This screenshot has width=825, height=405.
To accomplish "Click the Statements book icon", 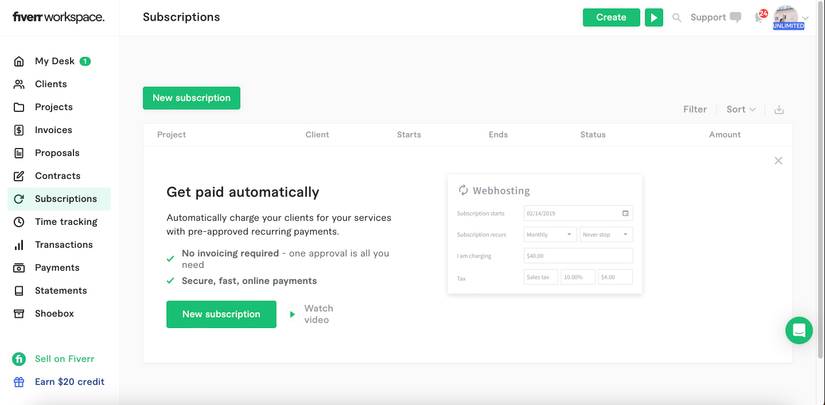I will pyautogui.click(x=19, y=290).
